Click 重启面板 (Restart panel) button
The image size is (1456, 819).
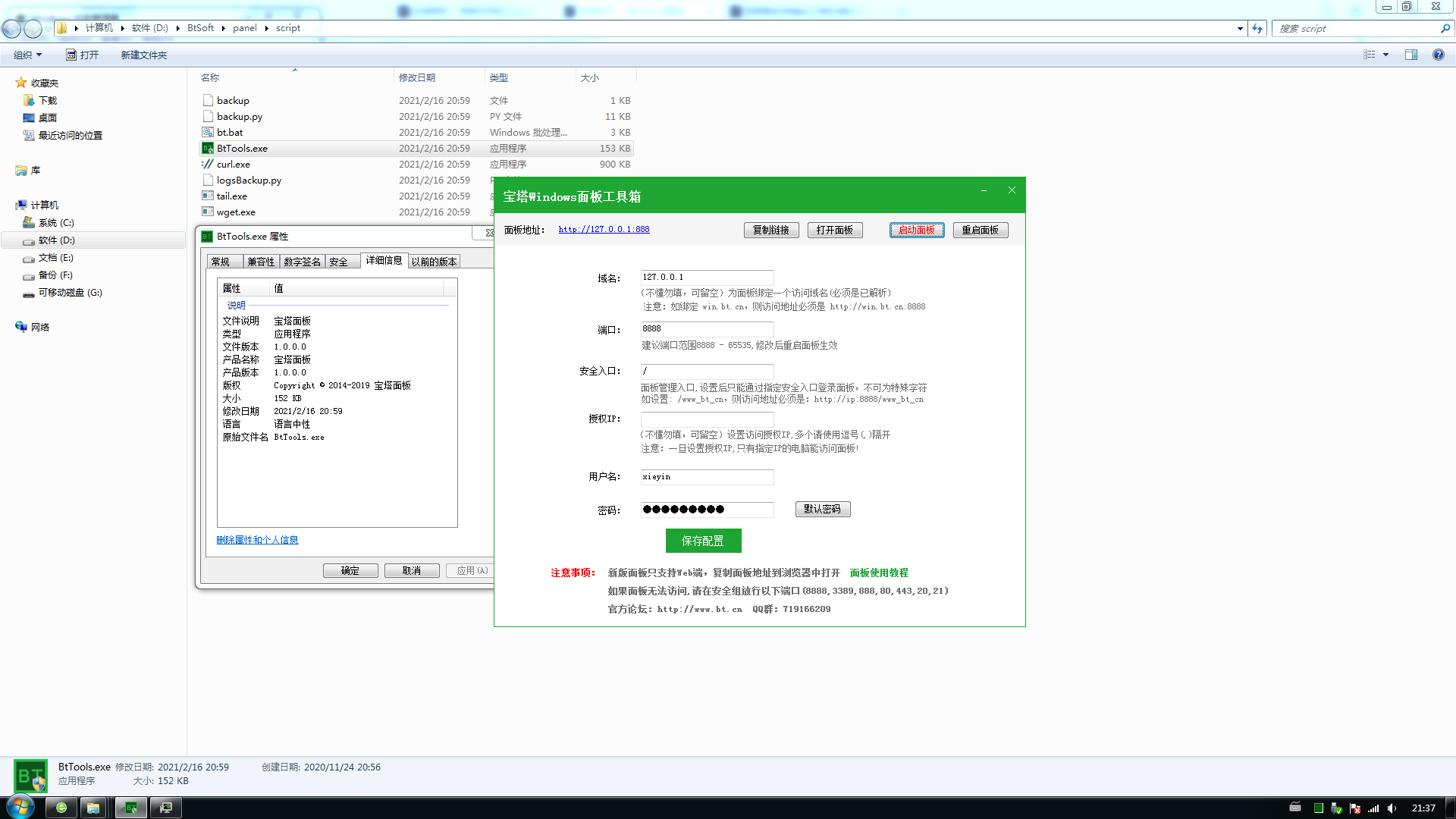coord(981,231)
